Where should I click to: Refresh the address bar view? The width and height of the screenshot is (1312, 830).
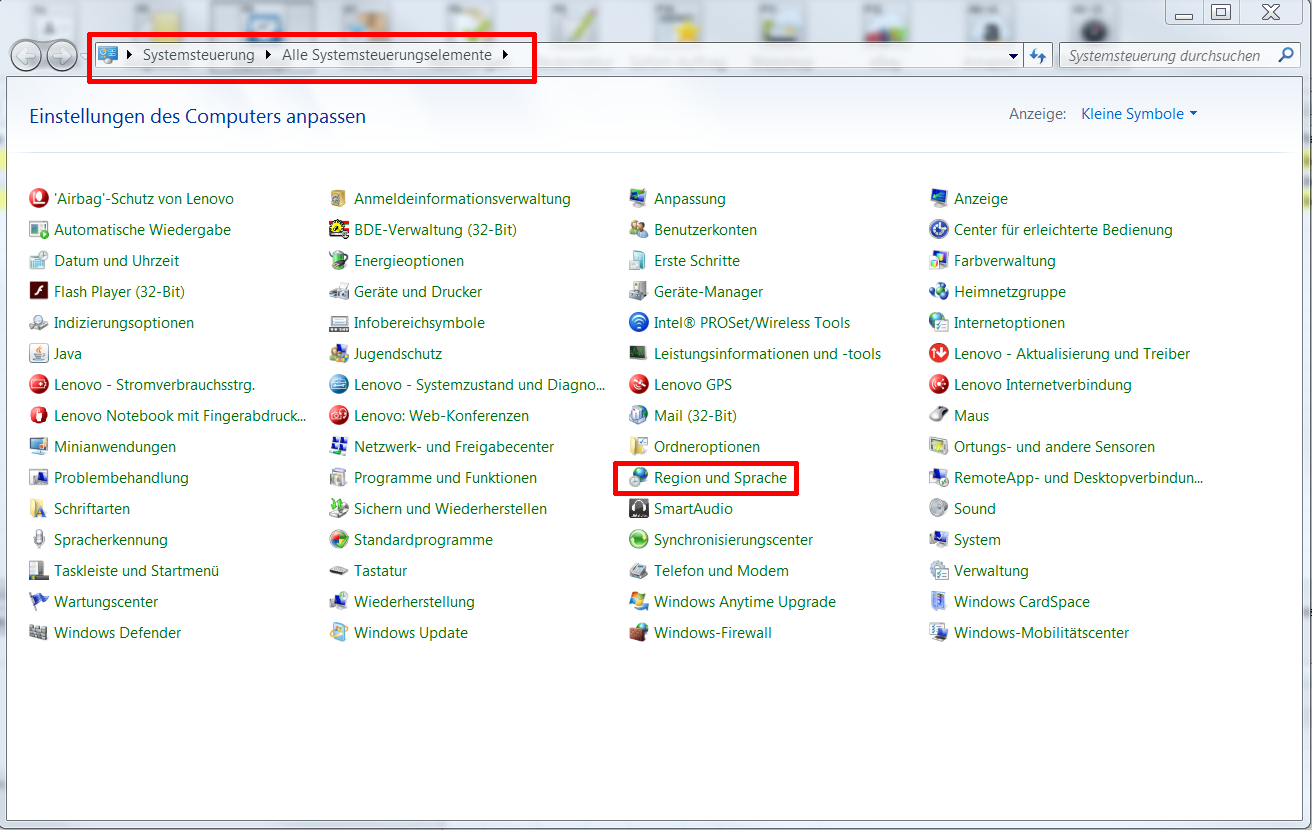[1038, 56]
